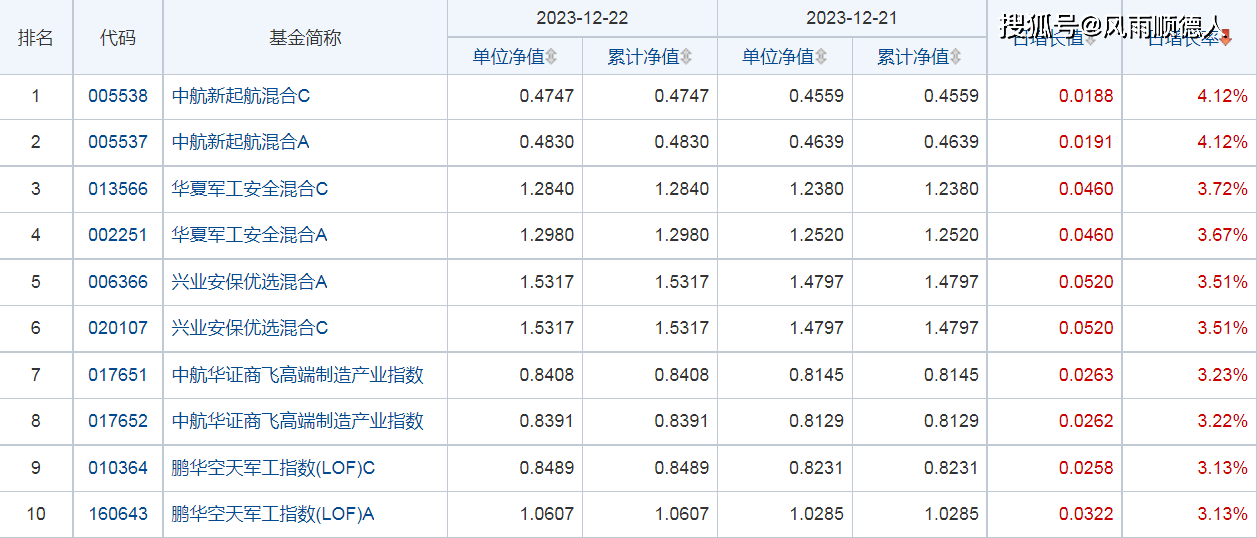Open the 中航华证商飞高端制造产业指数 name beside code 017652

[x=298, y=421]
